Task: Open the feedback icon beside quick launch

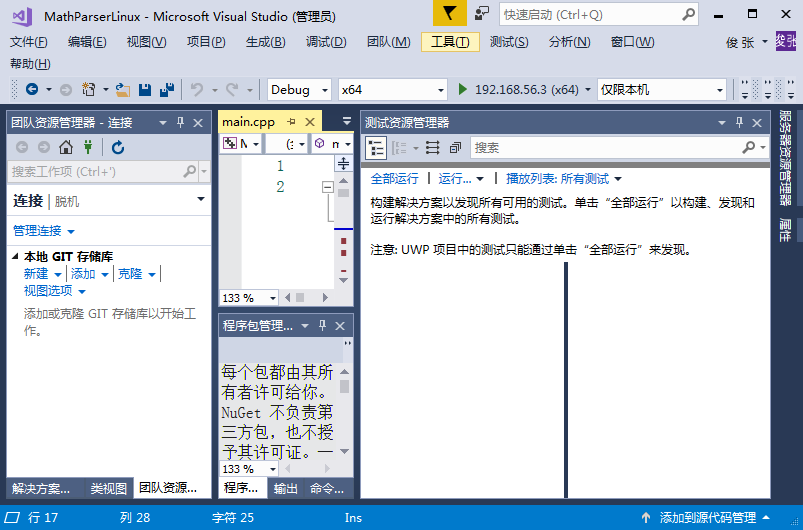Action: [481, 14]
